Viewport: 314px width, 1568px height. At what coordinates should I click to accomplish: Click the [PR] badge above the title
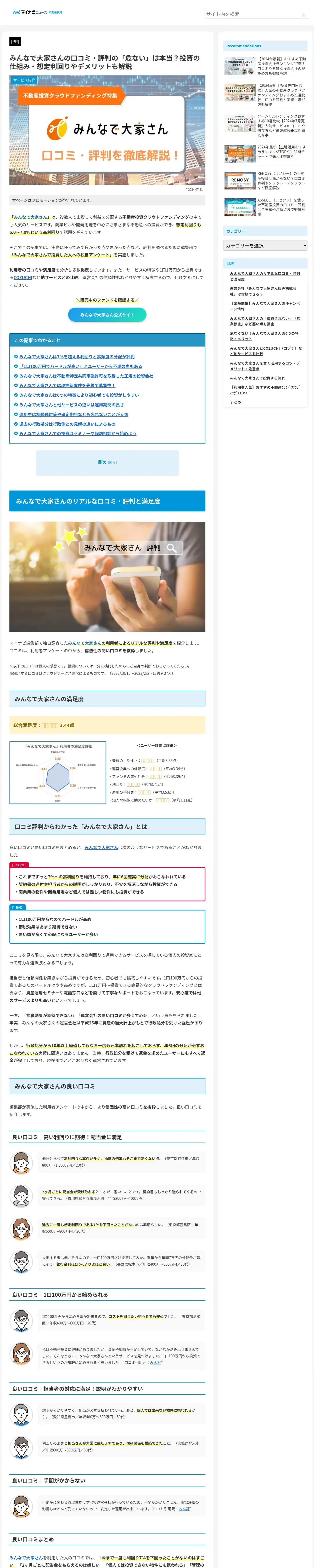tap(15, 41)
